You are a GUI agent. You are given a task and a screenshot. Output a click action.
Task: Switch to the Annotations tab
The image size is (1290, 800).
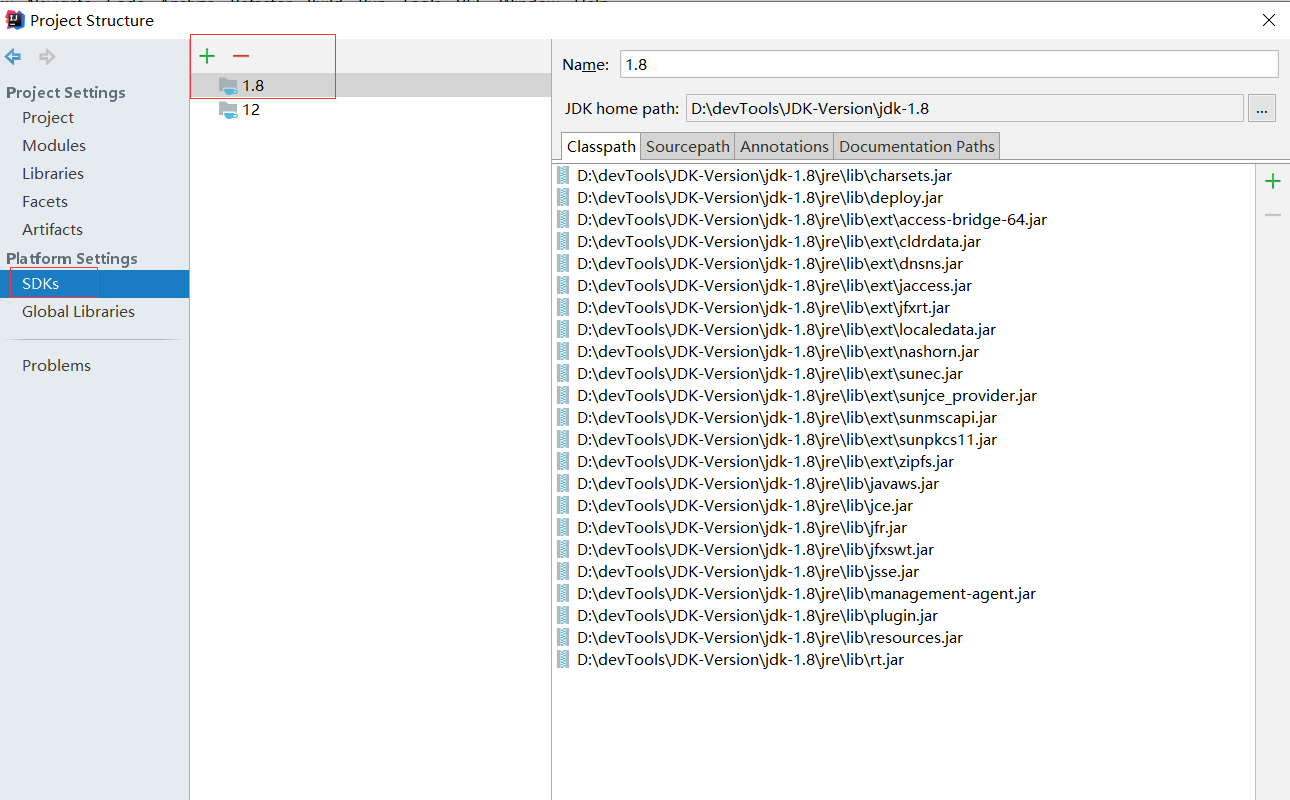[x=784, y=145]
